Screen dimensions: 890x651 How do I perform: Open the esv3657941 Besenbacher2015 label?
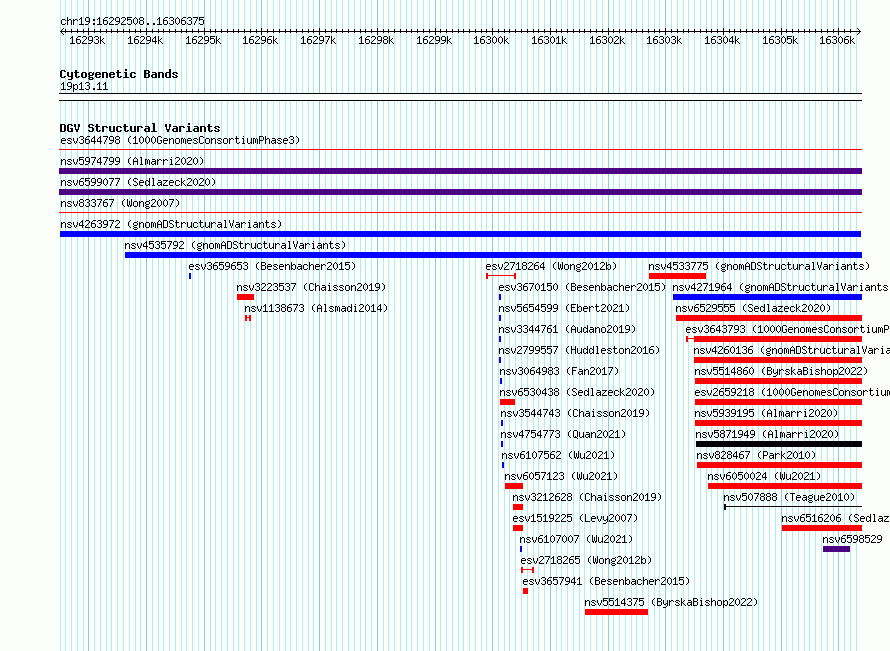click(606, 581)
